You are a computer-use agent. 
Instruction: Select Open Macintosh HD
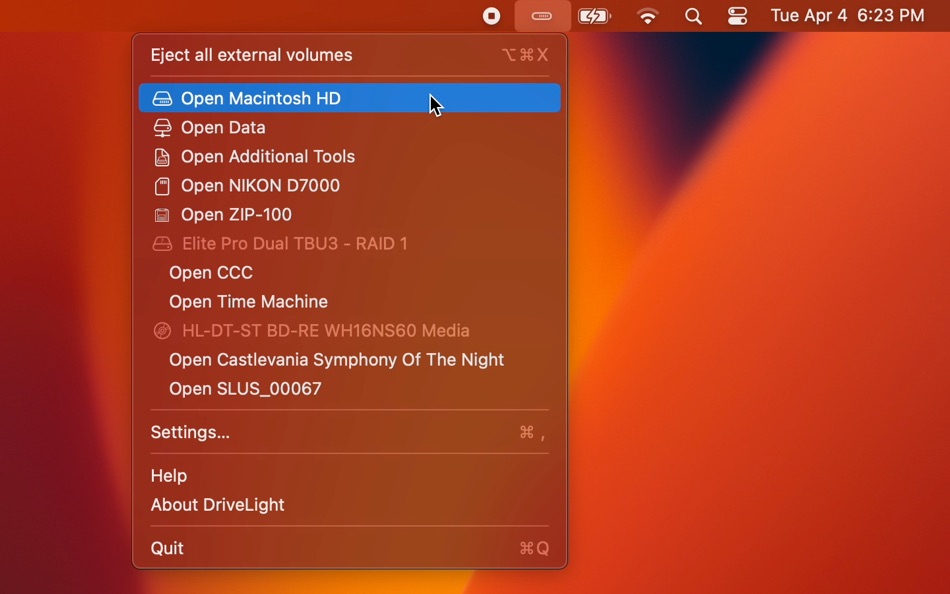350,98
